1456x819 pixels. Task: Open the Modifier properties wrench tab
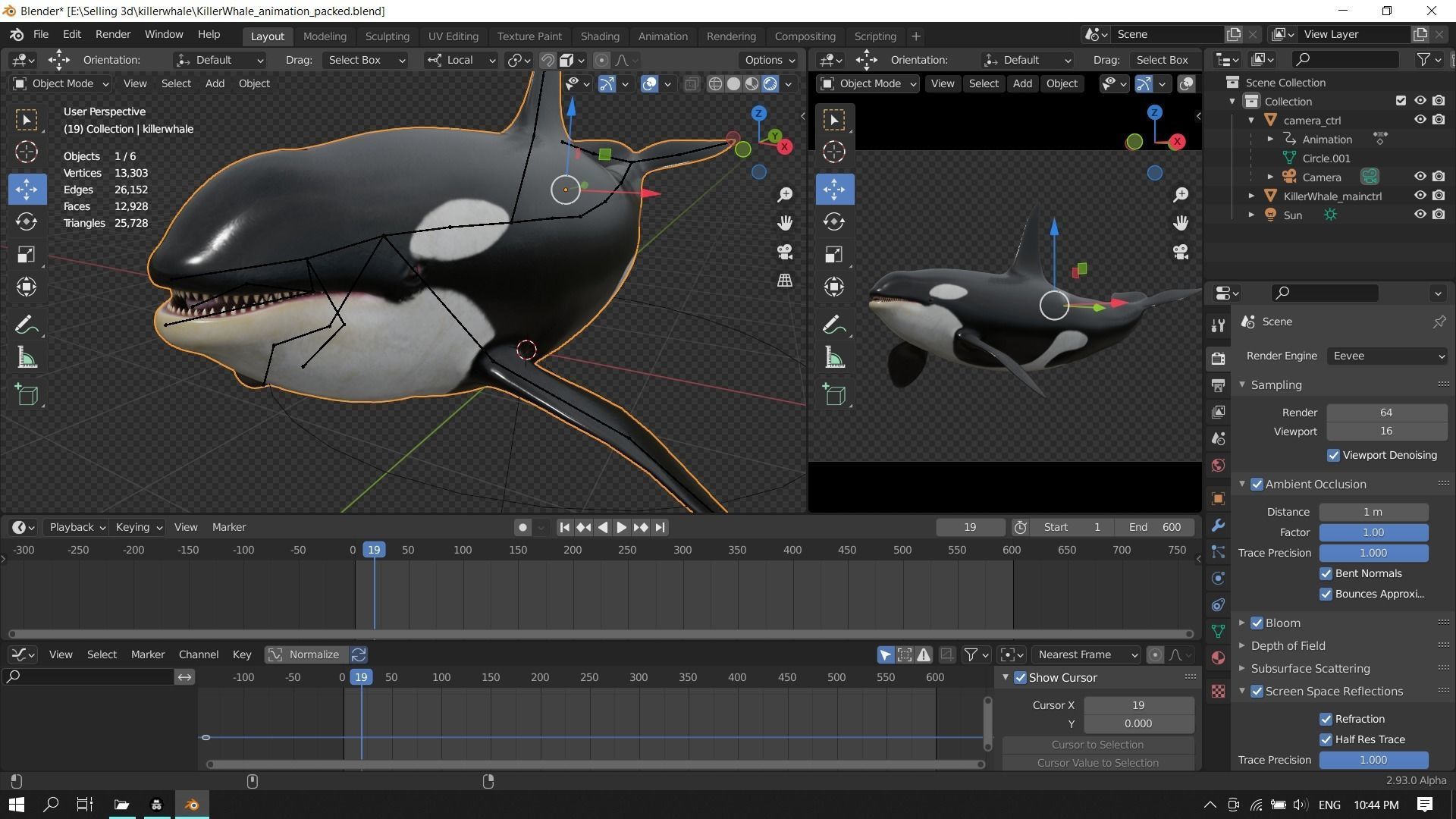point(1218,526)
